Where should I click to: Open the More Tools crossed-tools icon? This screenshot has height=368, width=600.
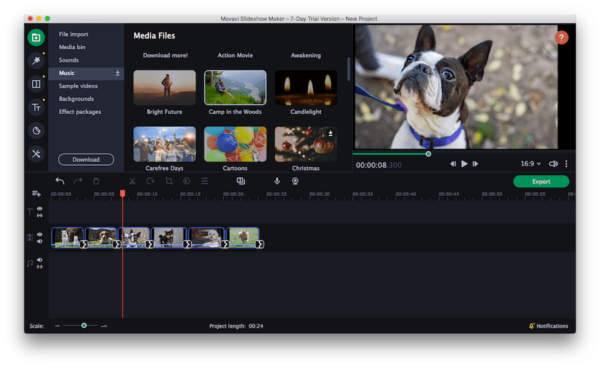36,154
